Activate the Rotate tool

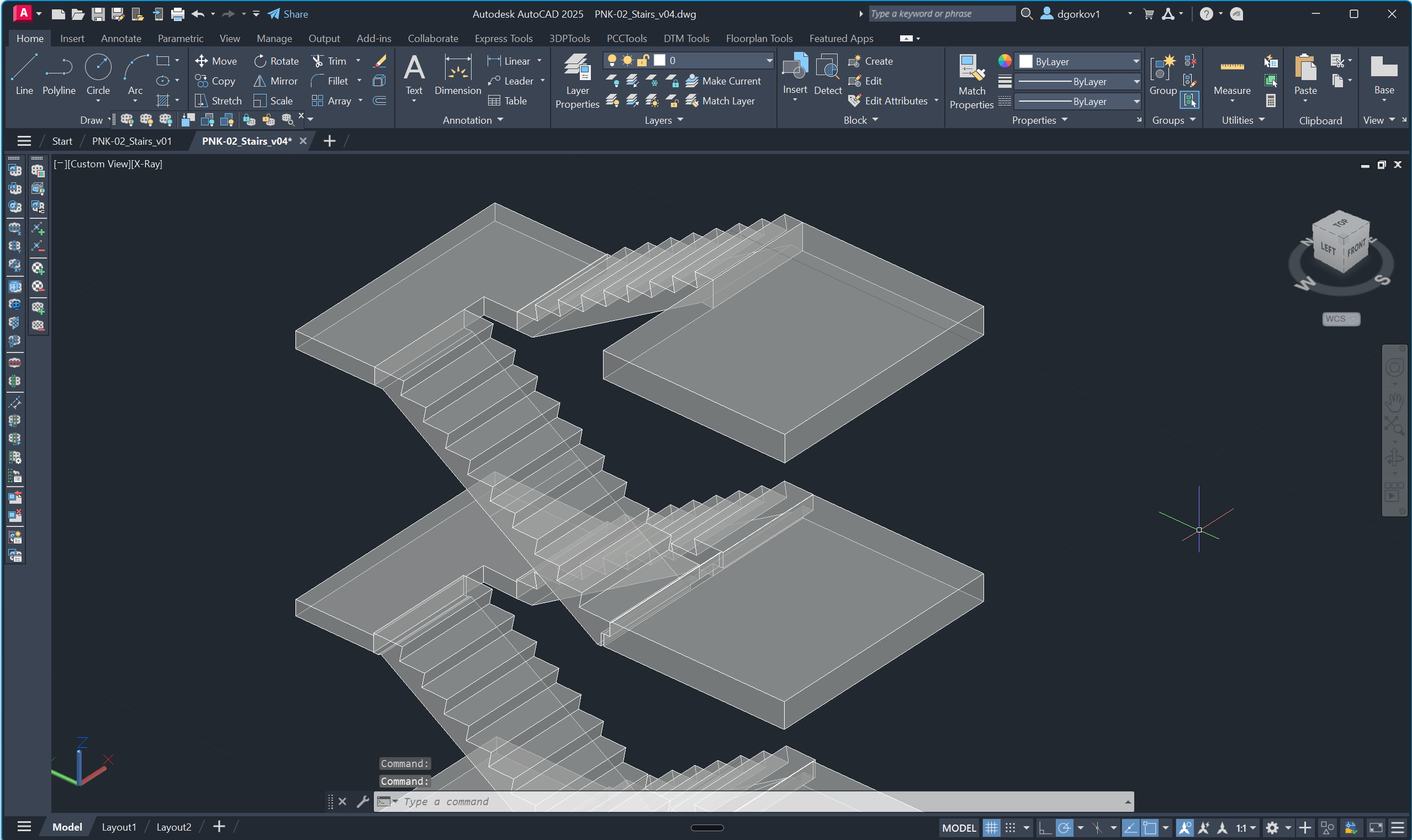click(276, 61)
